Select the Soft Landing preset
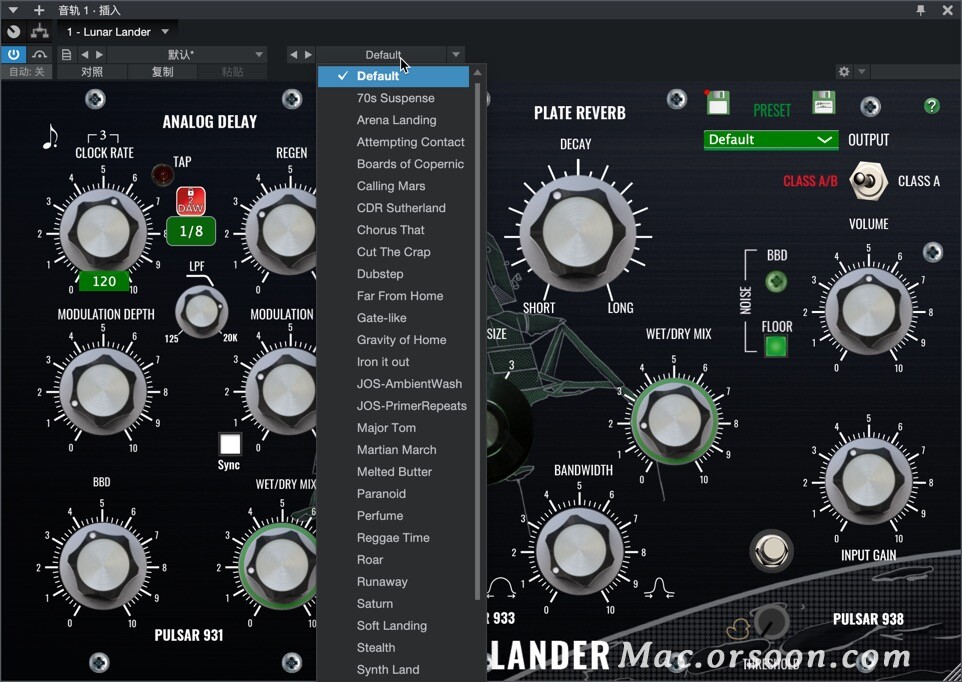 393,626
